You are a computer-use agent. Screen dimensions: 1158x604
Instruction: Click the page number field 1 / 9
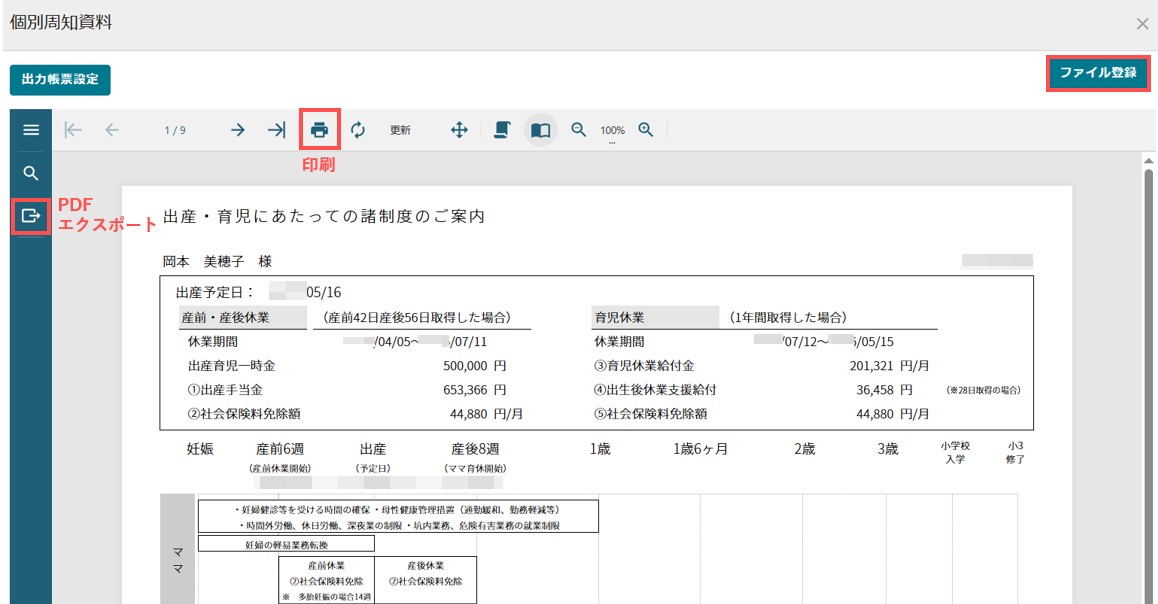(x=175, y=130)
